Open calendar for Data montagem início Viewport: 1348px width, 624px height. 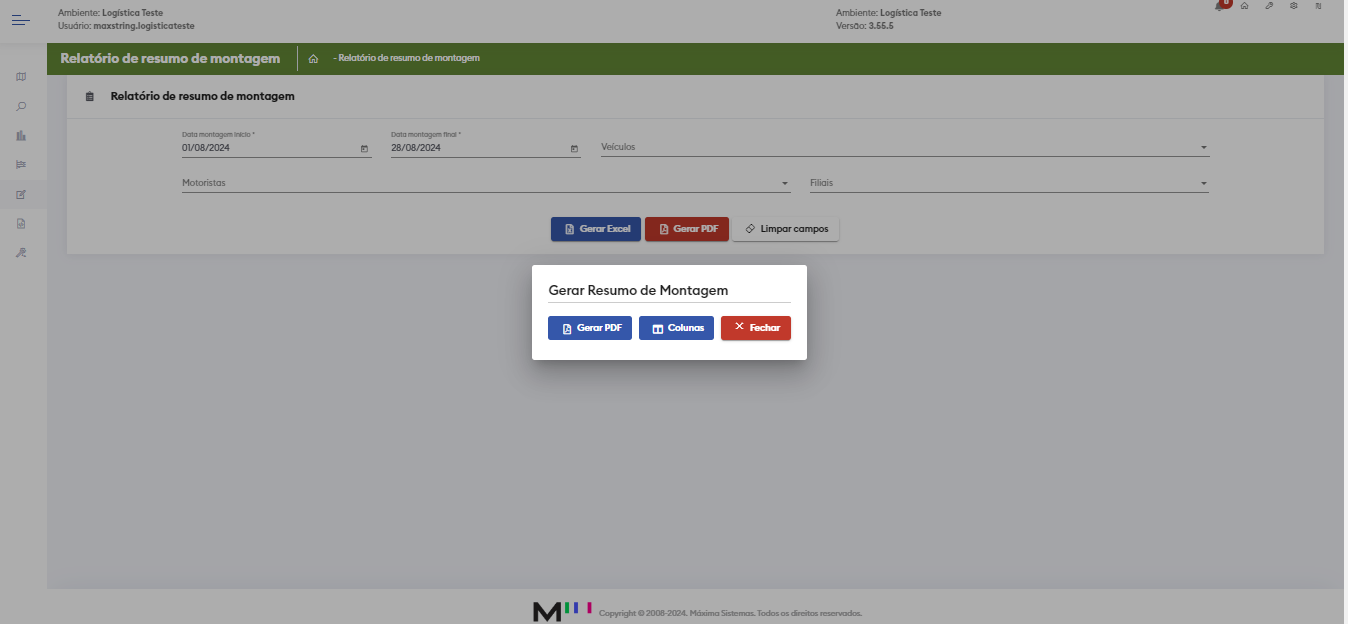[x=364, y=148]
